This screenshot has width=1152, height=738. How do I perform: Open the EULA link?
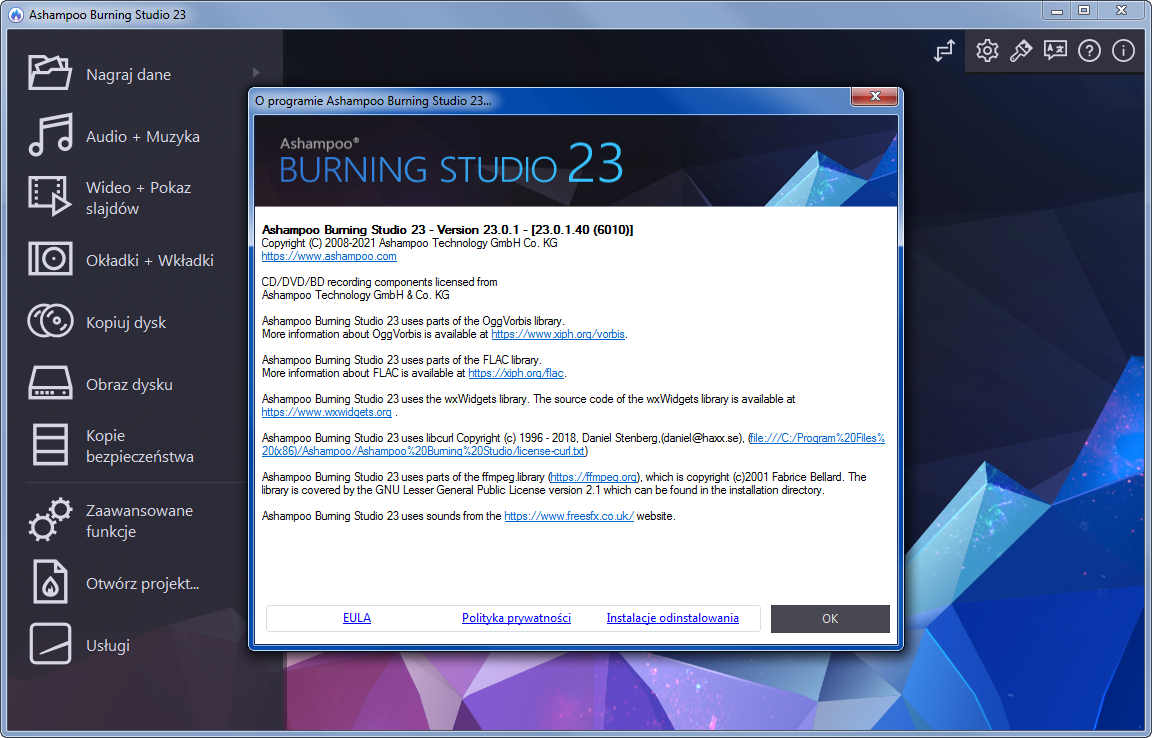pos(357,618)
